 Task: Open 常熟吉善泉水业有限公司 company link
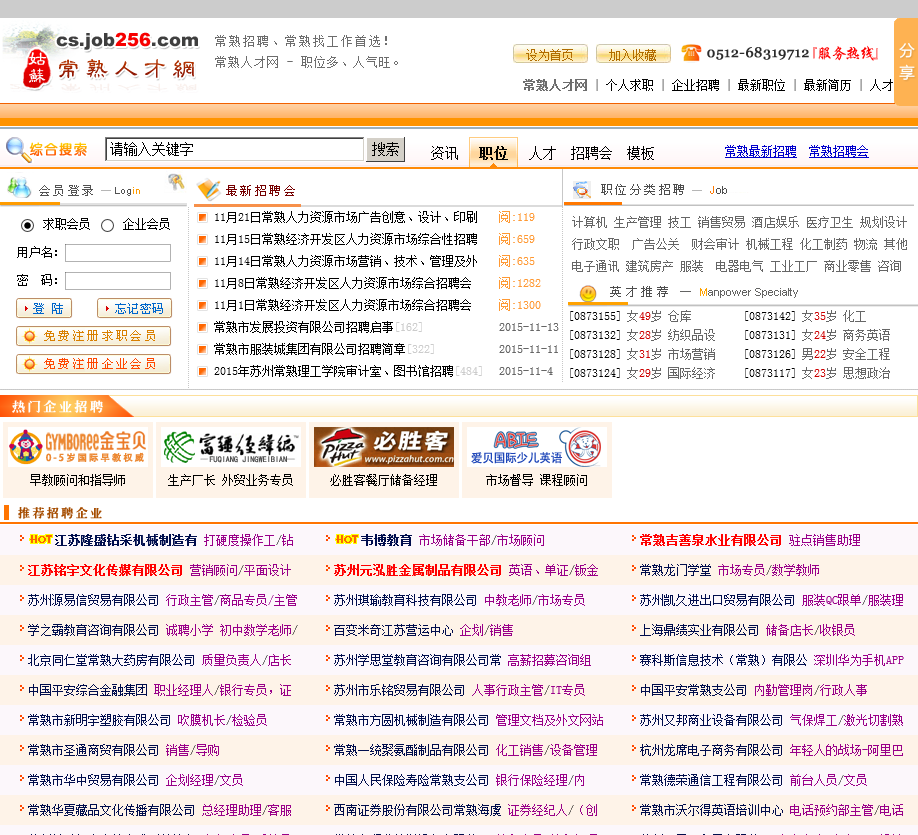point(711,540)
